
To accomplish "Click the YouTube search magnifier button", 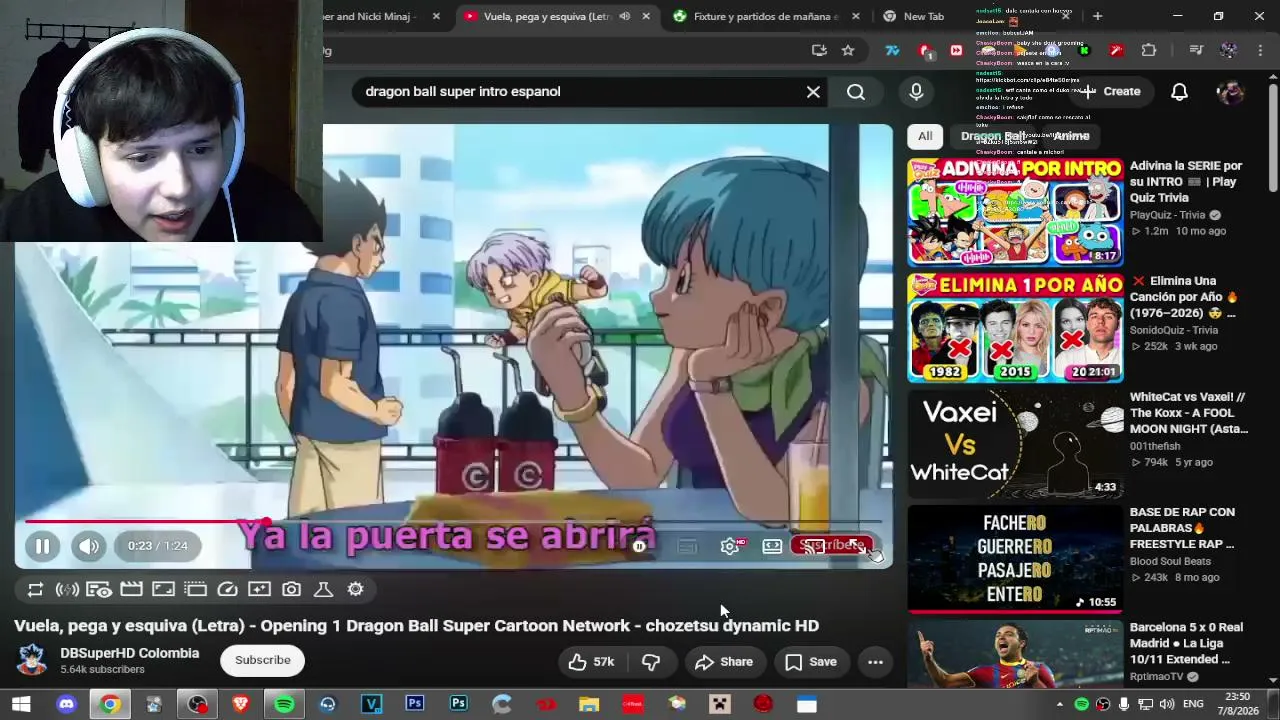I will [x=856, y=92].
